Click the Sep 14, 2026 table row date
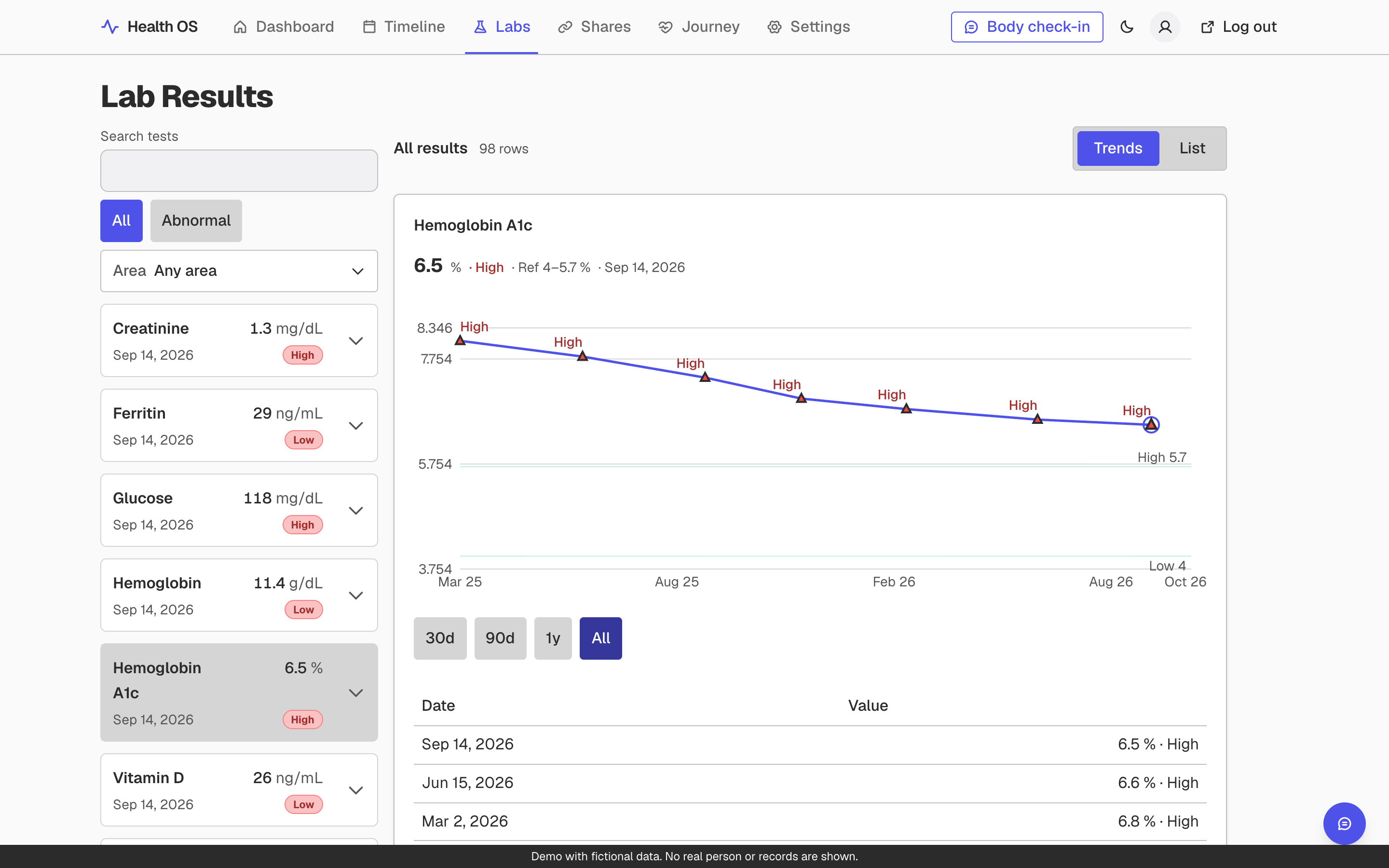Image resolution: width=1389 pixels, height=868 pixels. 468,744
